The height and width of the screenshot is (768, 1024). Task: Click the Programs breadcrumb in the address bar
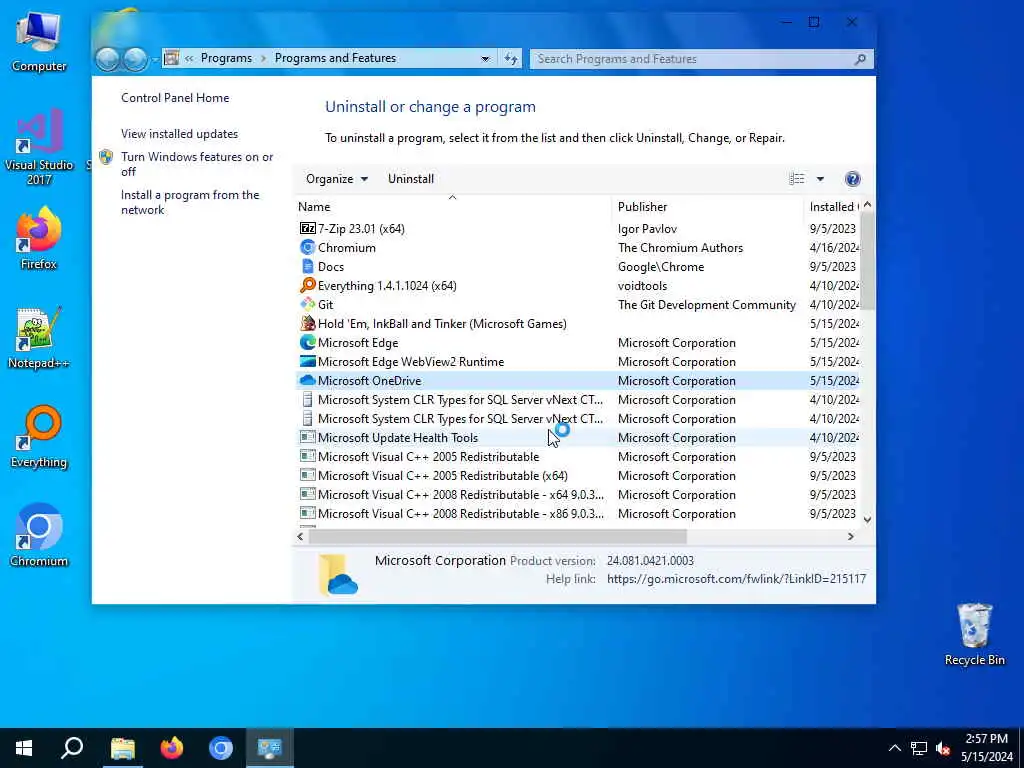click(x=226, y=58)
